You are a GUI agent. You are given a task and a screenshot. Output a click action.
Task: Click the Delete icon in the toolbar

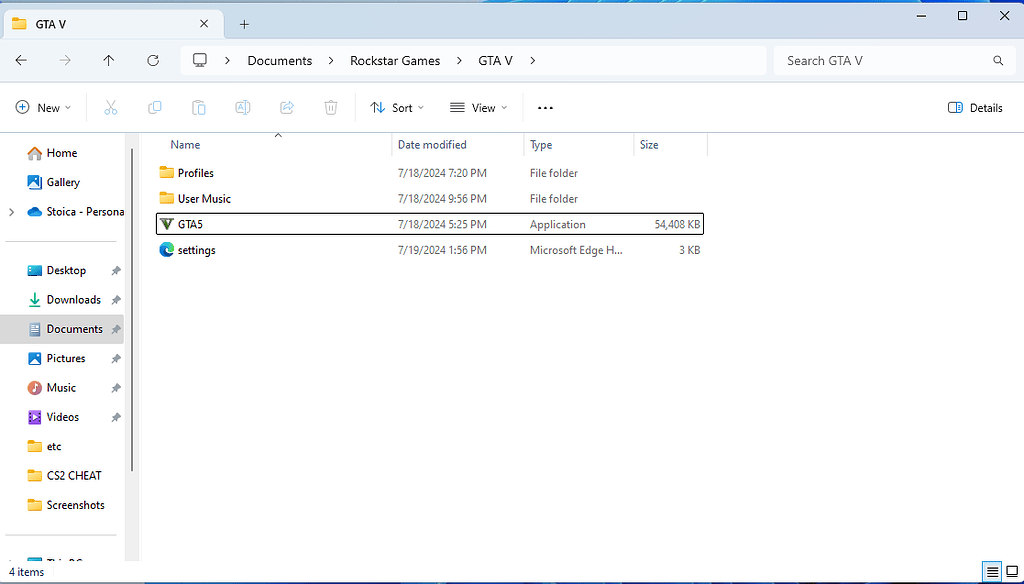coord(330,107)
